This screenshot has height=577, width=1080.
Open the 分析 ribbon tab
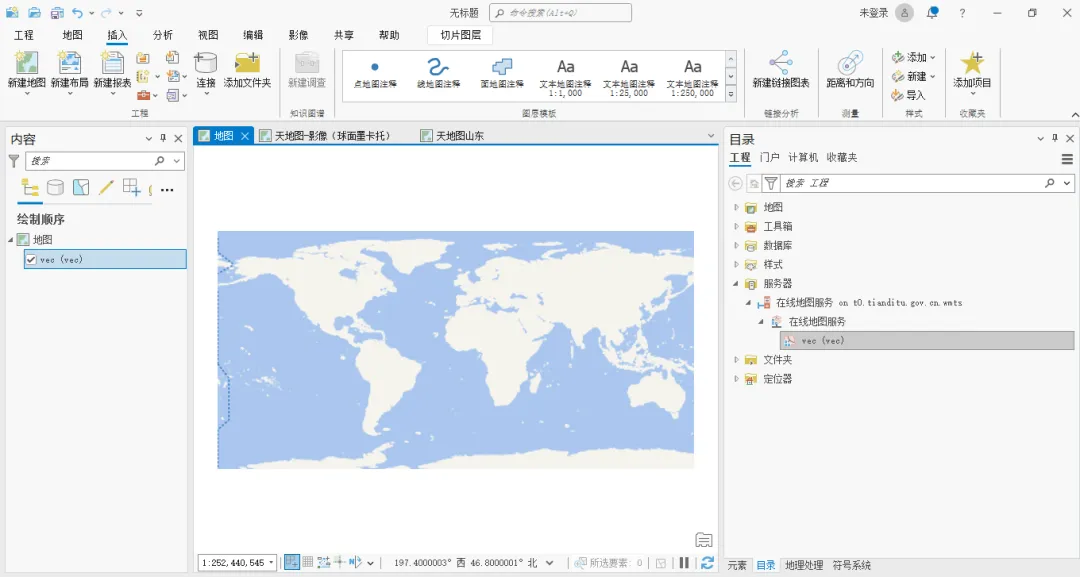pos(163,35)
